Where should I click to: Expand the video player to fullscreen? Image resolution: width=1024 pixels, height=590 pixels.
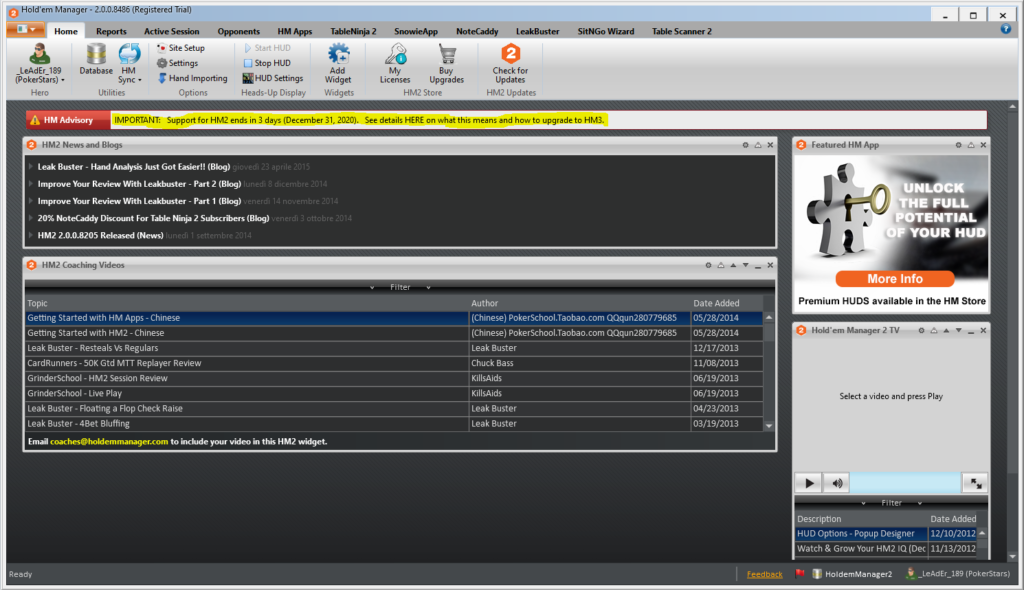coord(976,483)
